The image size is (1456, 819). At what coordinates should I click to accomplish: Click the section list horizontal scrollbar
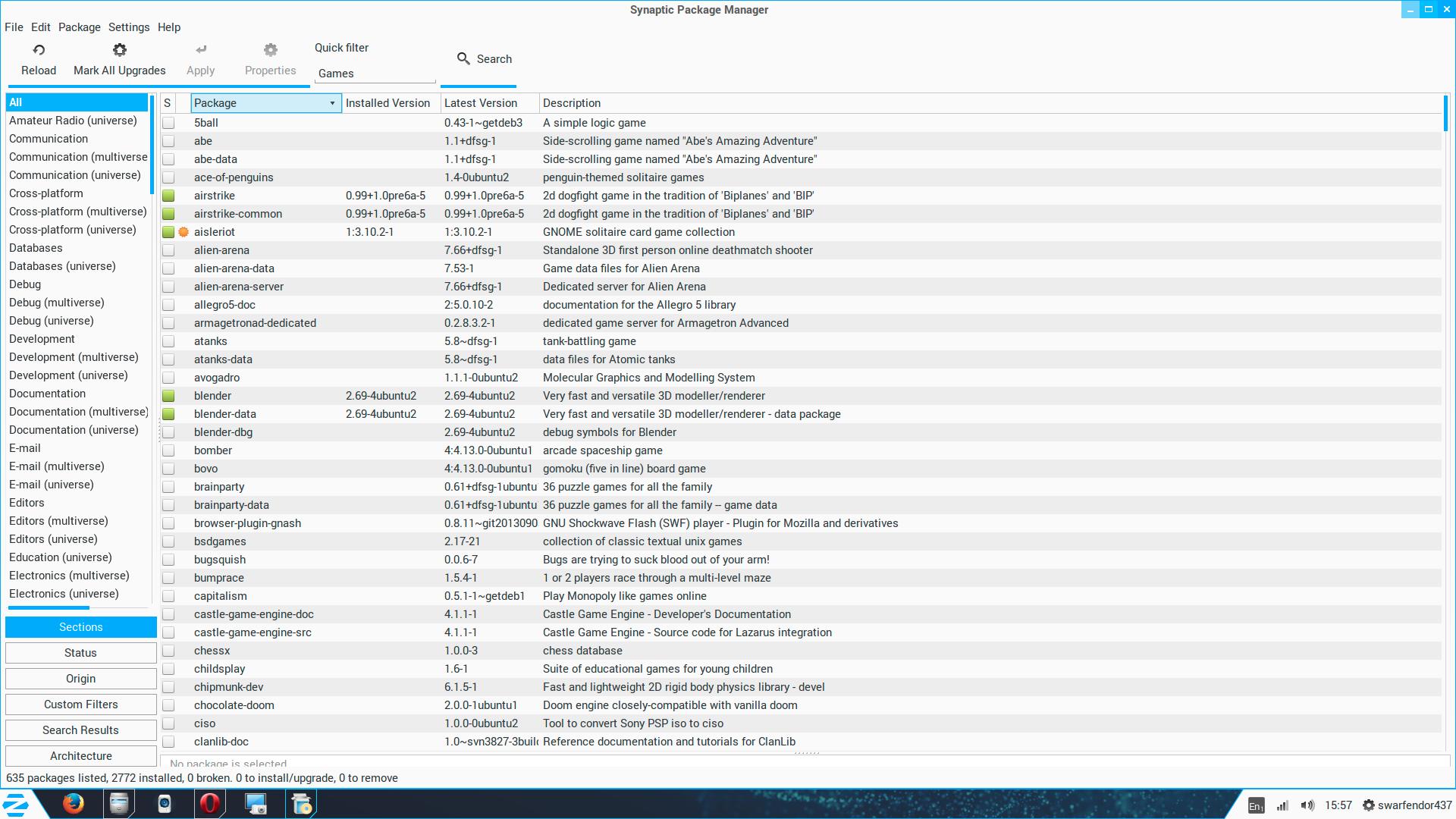[x=49, y=607]
